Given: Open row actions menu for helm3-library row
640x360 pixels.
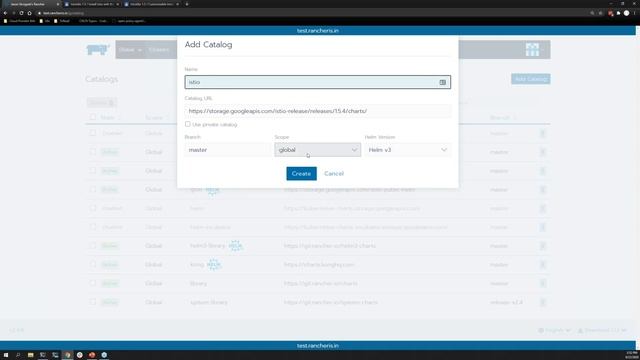Looking at the screenshot, I should (x=542, y=246).
